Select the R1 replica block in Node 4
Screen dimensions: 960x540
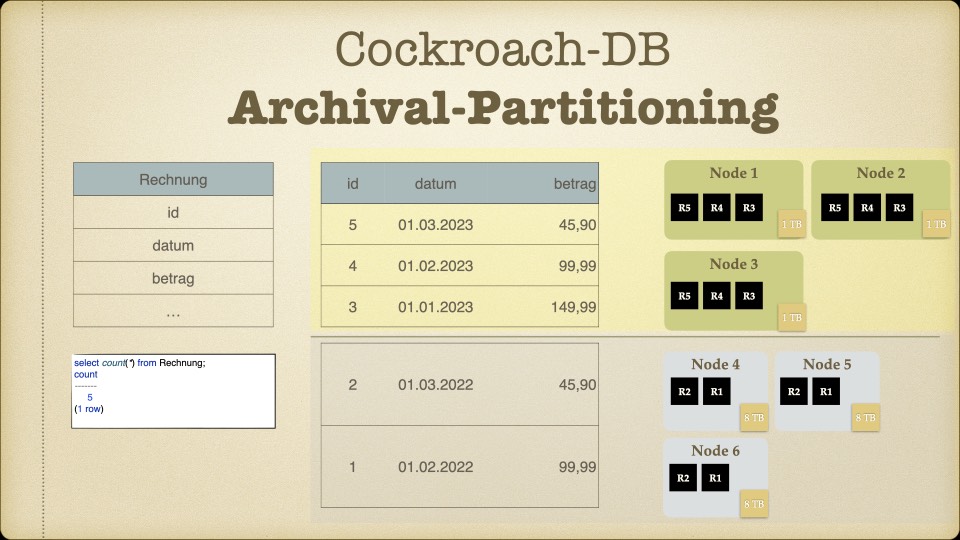[x=716, y=391]
